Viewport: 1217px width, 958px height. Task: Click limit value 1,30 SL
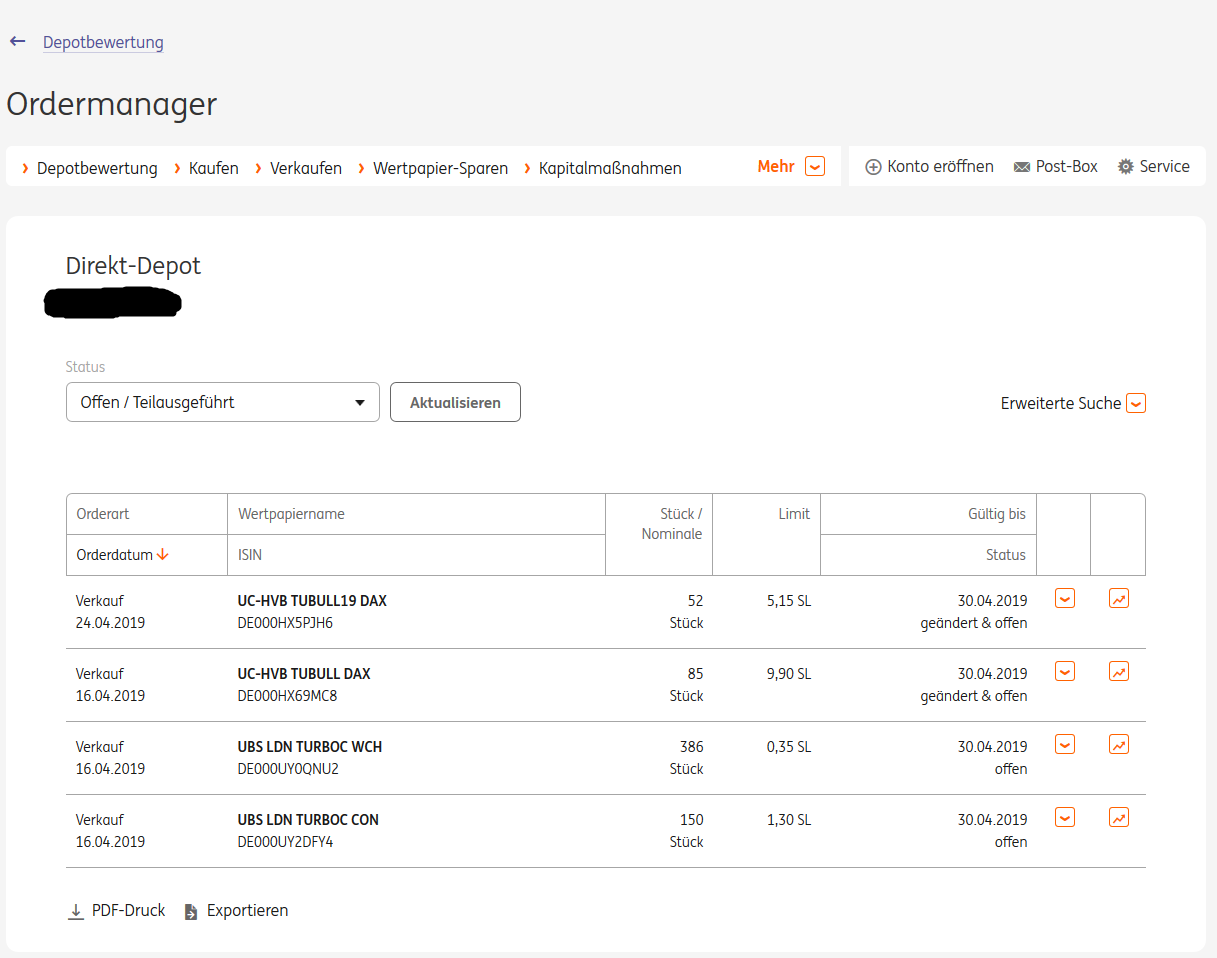pos(789,820)
